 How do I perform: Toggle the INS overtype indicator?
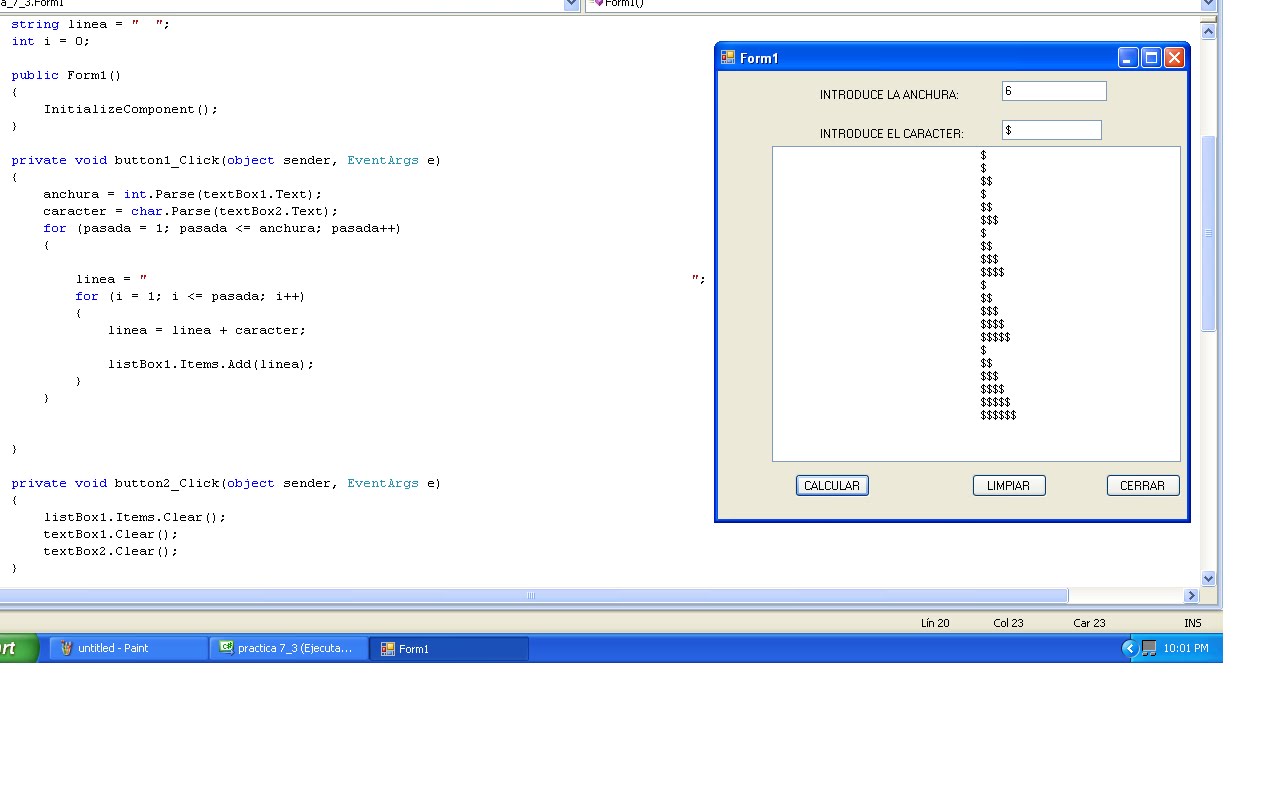(x=1192, y=622)
